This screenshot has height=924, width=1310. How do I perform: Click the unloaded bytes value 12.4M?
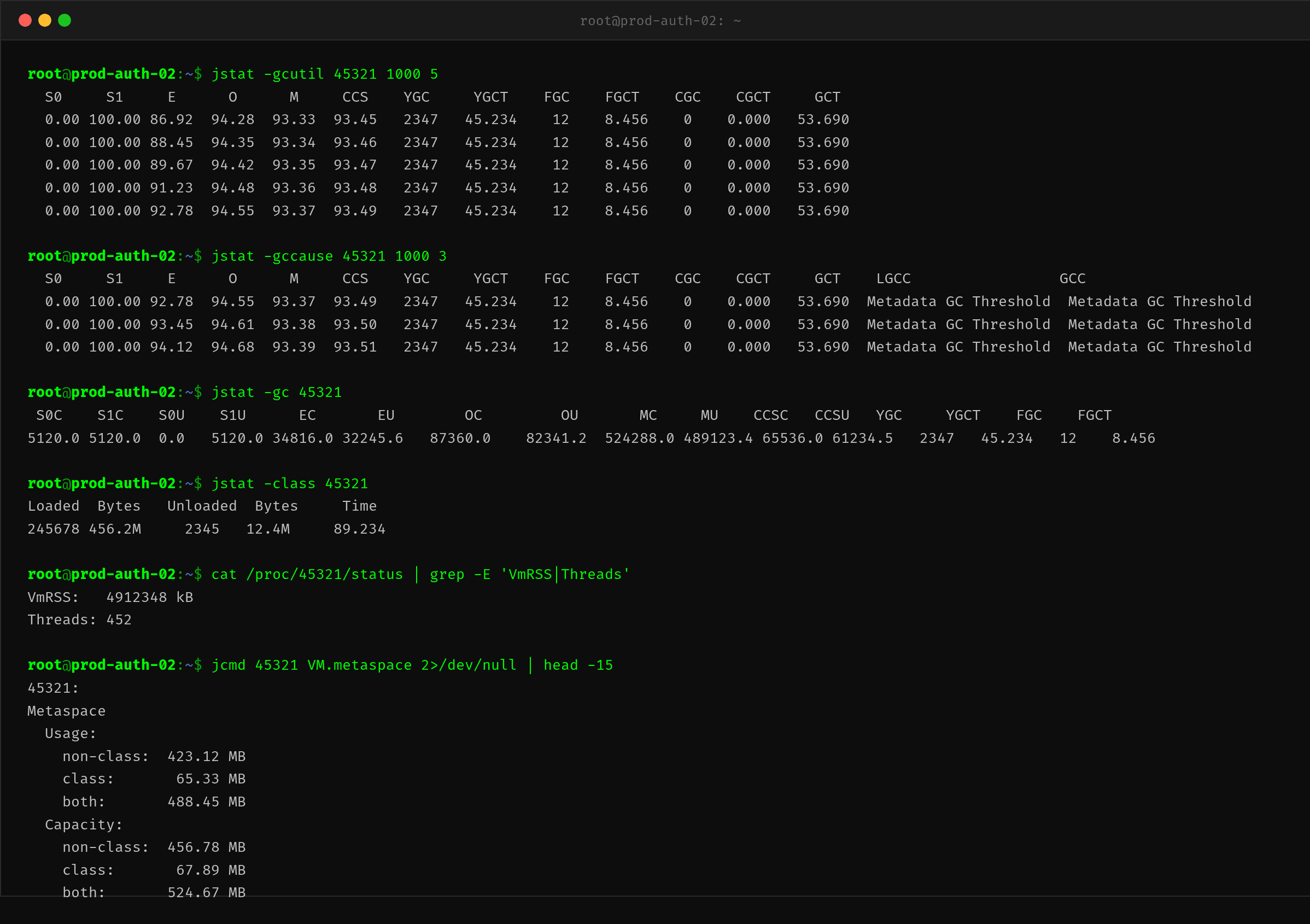point(267,530)
